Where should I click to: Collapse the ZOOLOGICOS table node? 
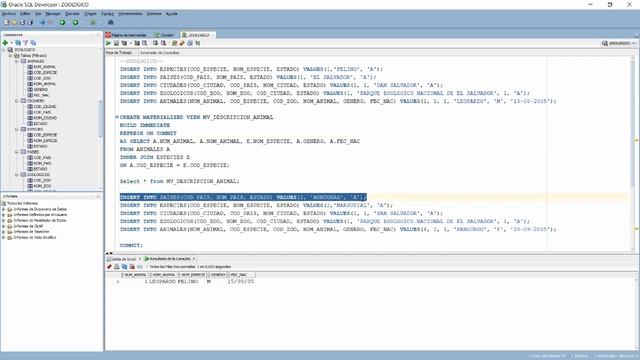pos(17,175)
